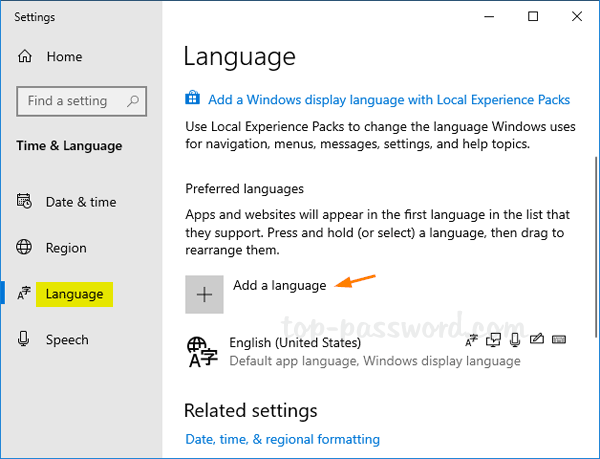Select Language in the sidebar
The image size is (600, 459).
[74, 294]
